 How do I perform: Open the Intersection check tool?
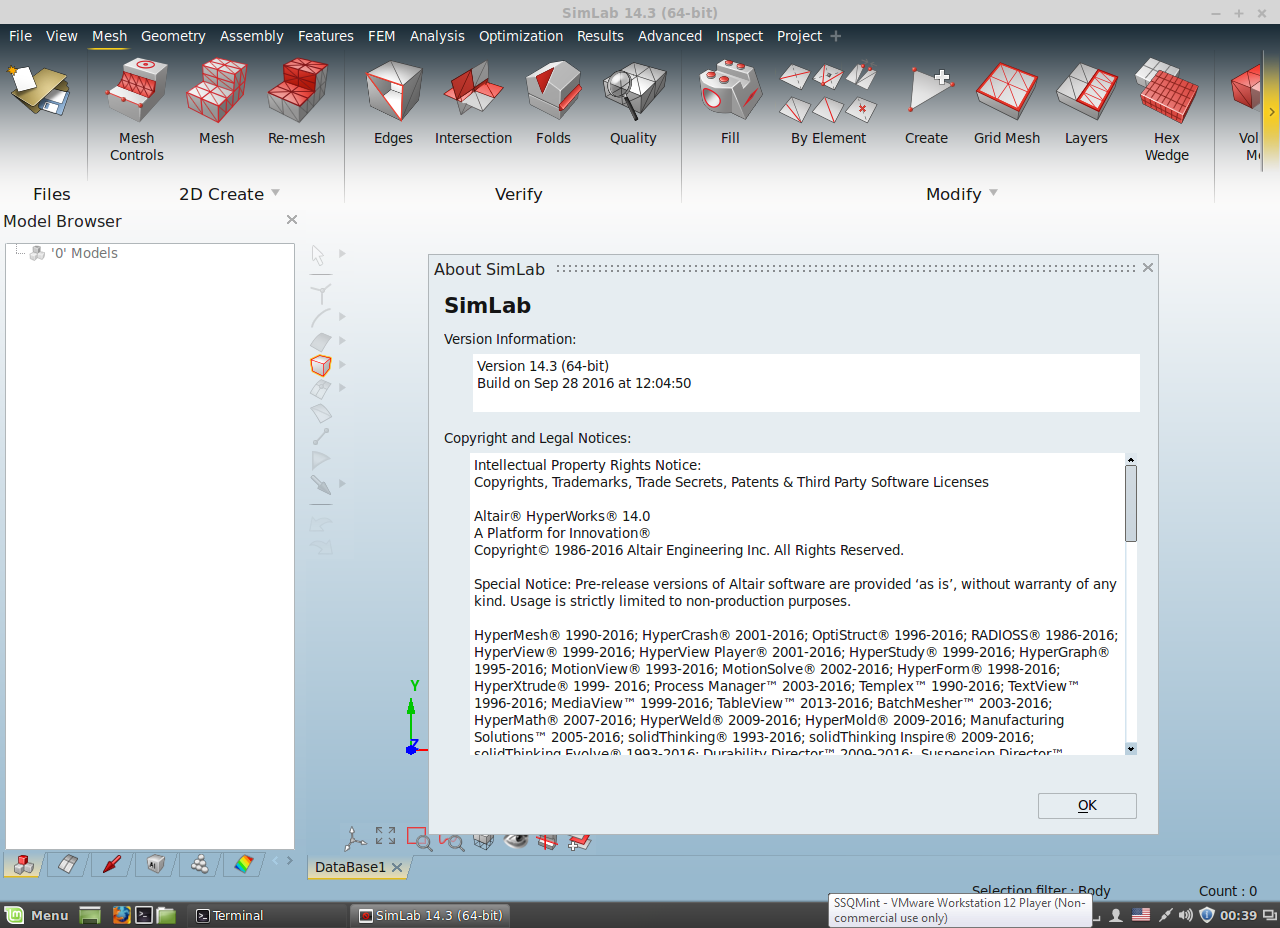click(x=473, y=102)
